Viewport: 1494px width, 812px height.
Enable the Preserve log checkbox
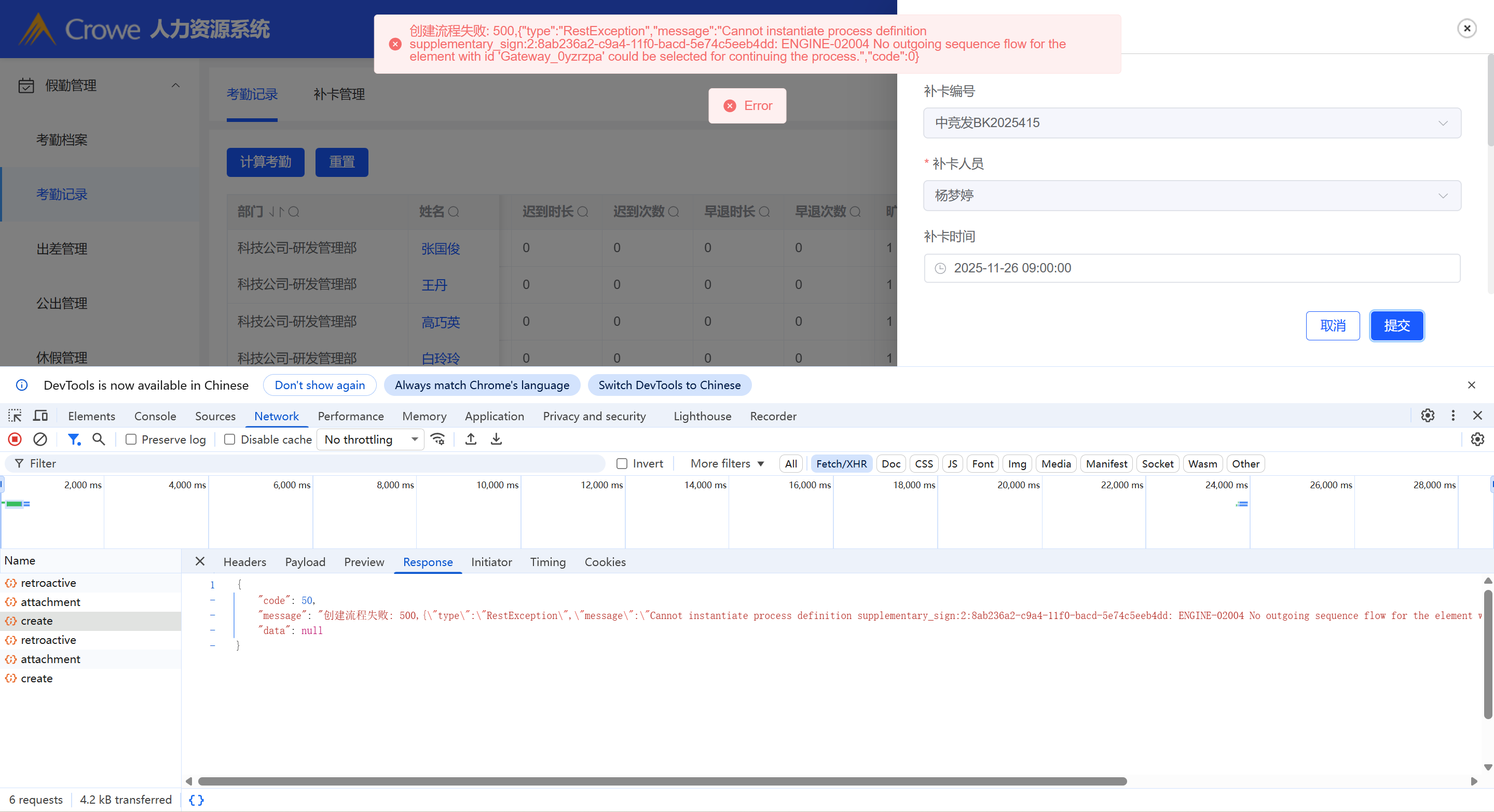(x=131, y=439)
